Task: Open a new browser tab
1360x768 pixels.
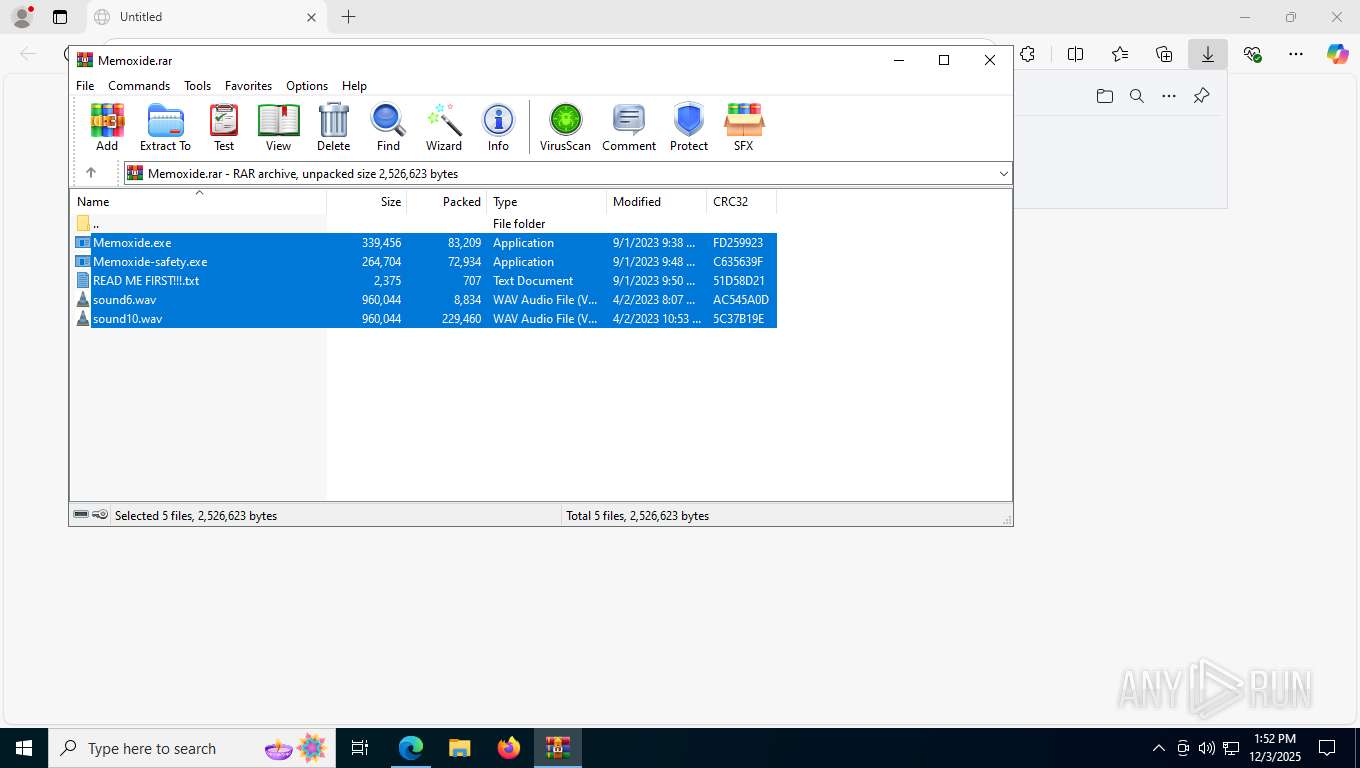Action: [348, 17]
